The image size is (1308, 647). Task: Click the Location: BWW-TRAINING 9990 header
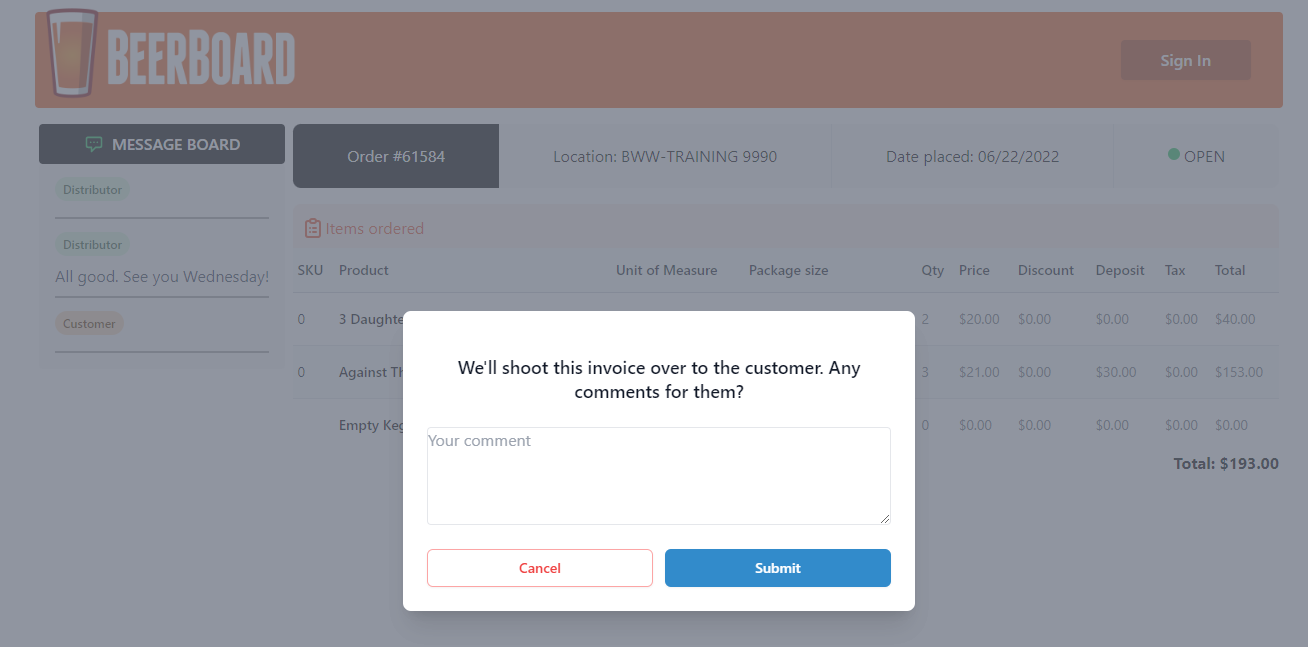[665, 156]
